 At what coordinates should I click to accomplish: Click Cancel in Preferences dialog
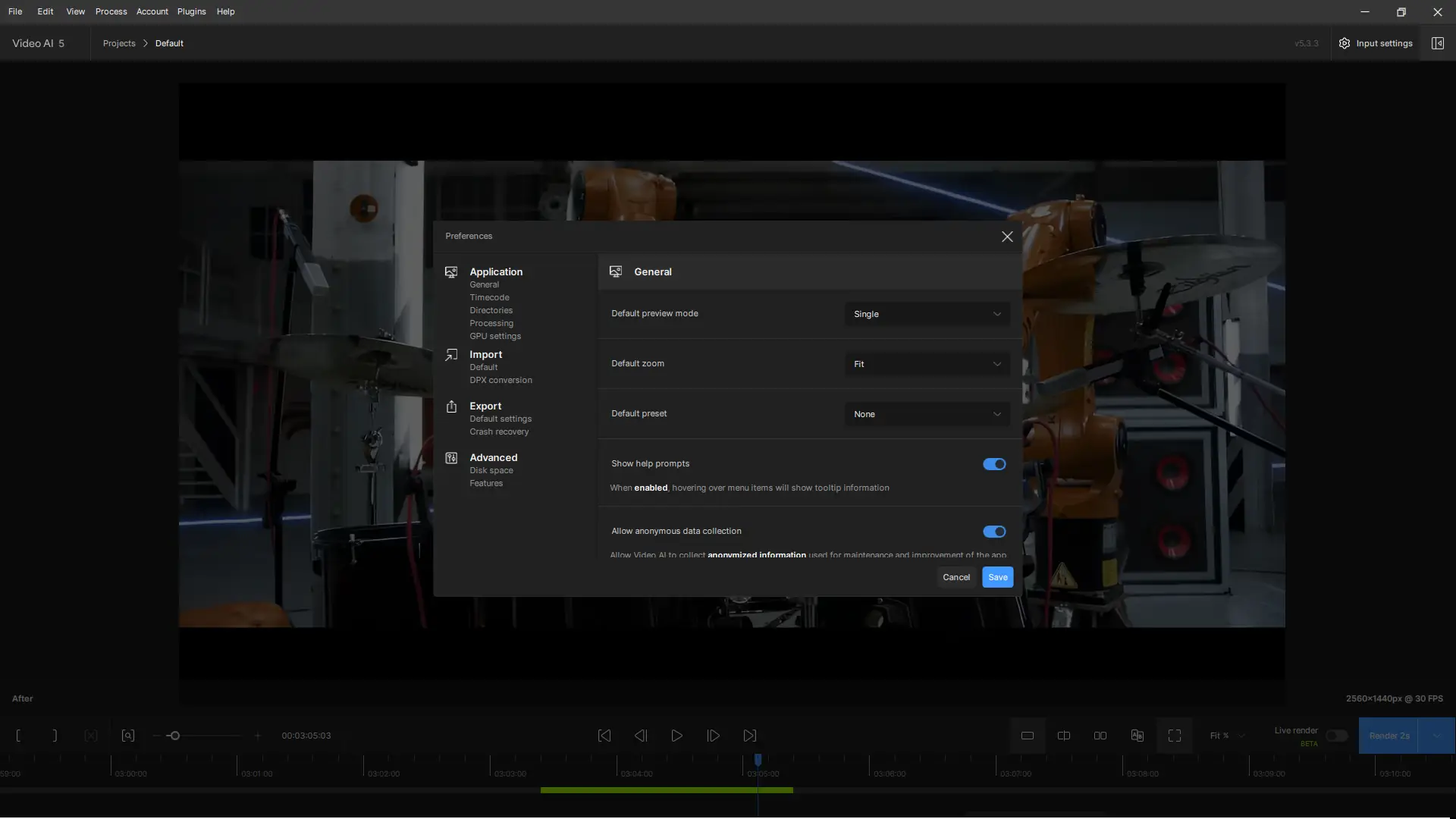955,577
